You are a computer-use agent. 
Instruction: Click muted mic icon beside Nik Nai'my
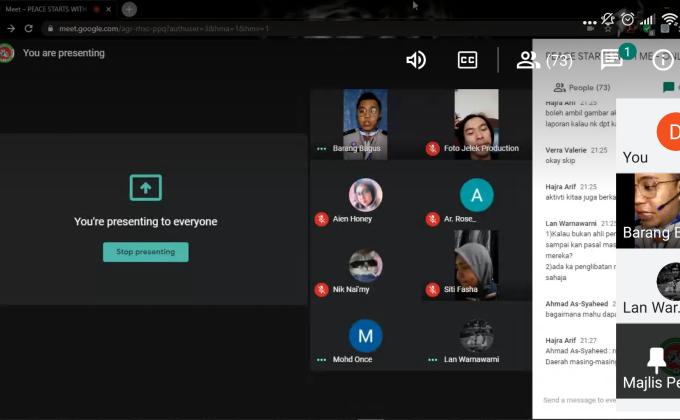(322, 289)
